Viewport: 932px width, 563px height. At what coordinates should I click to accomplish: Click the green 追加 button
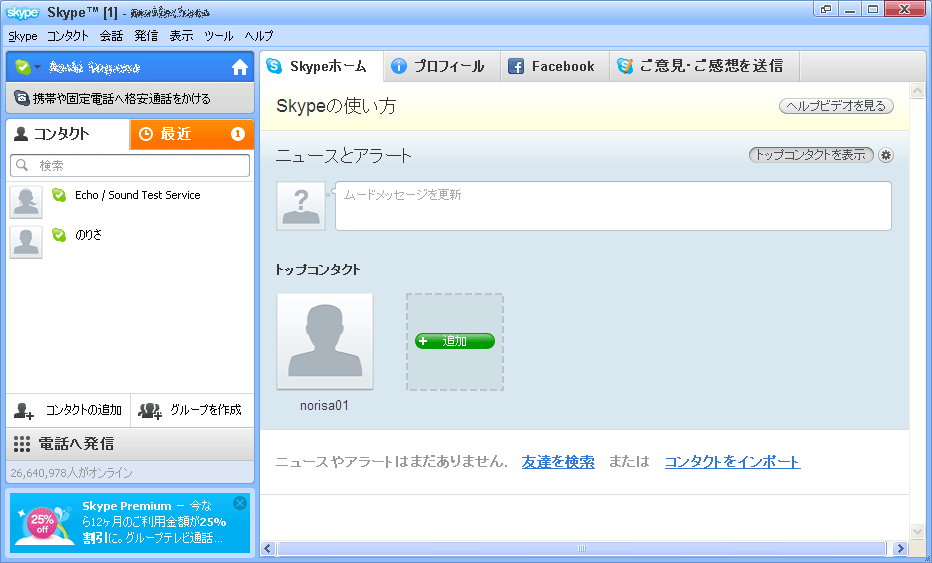[x=455, y=341]
